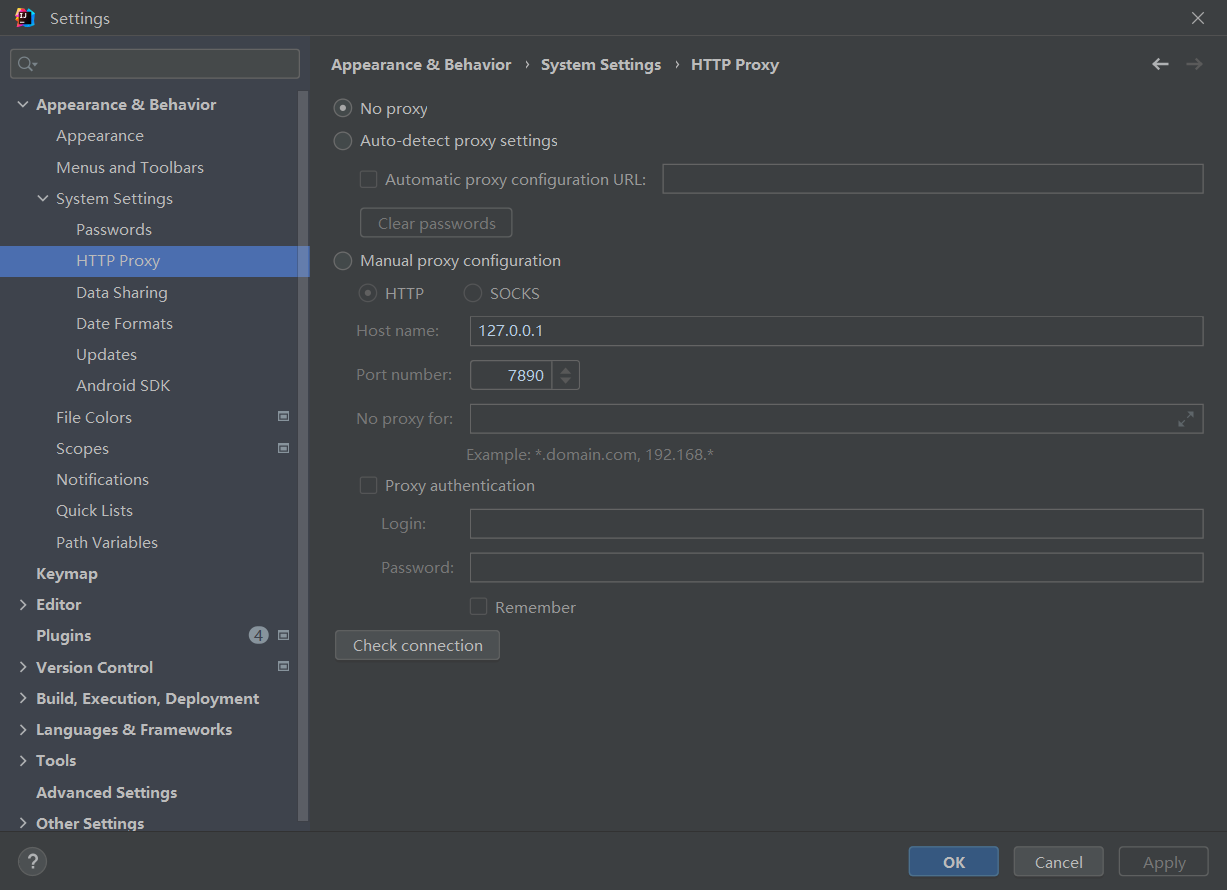Click into the Host name text field
Viewport: 1227px width, 890px height.
(835, 331)
